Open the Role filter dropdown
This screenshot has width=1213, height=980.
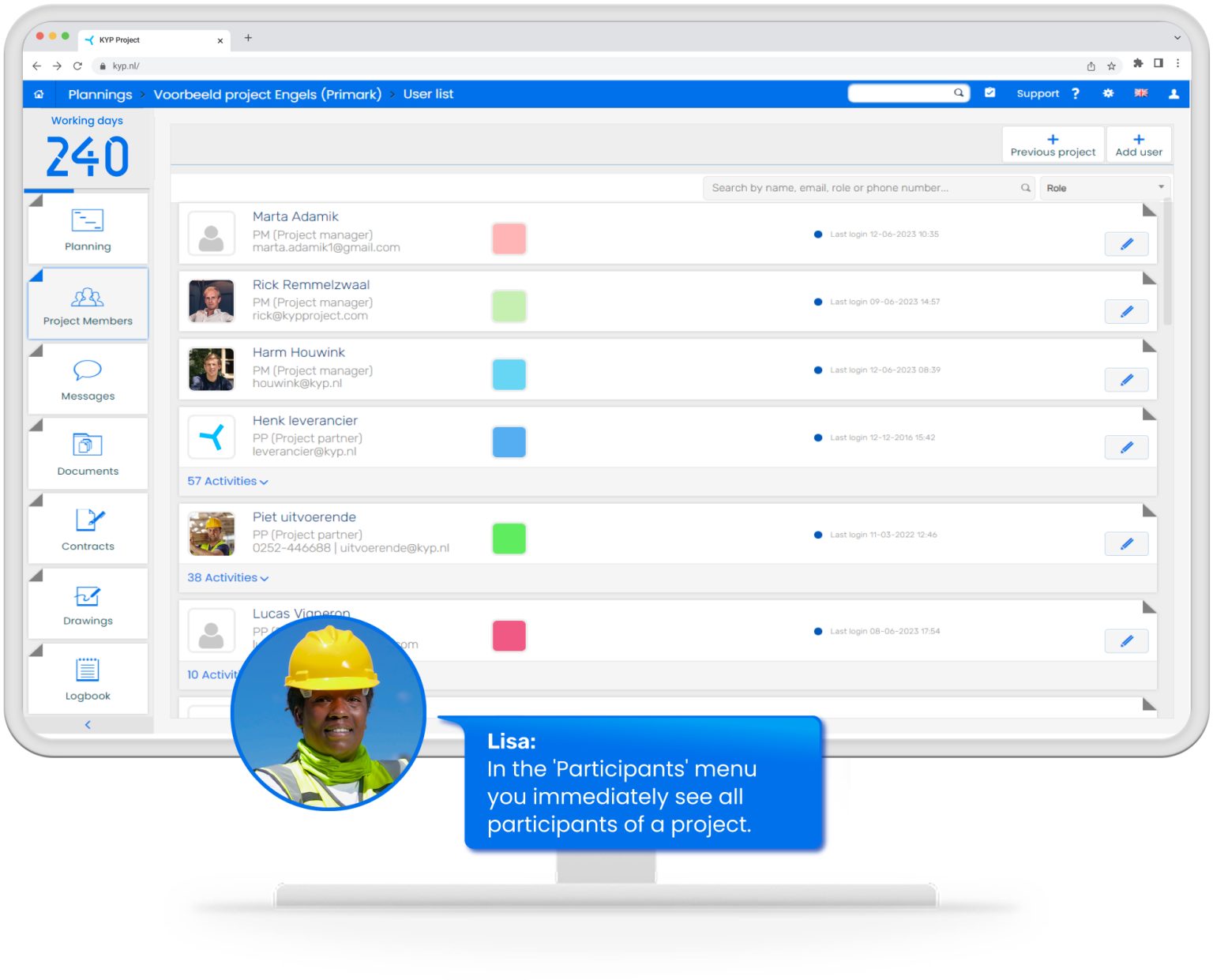coord(1104,187)
